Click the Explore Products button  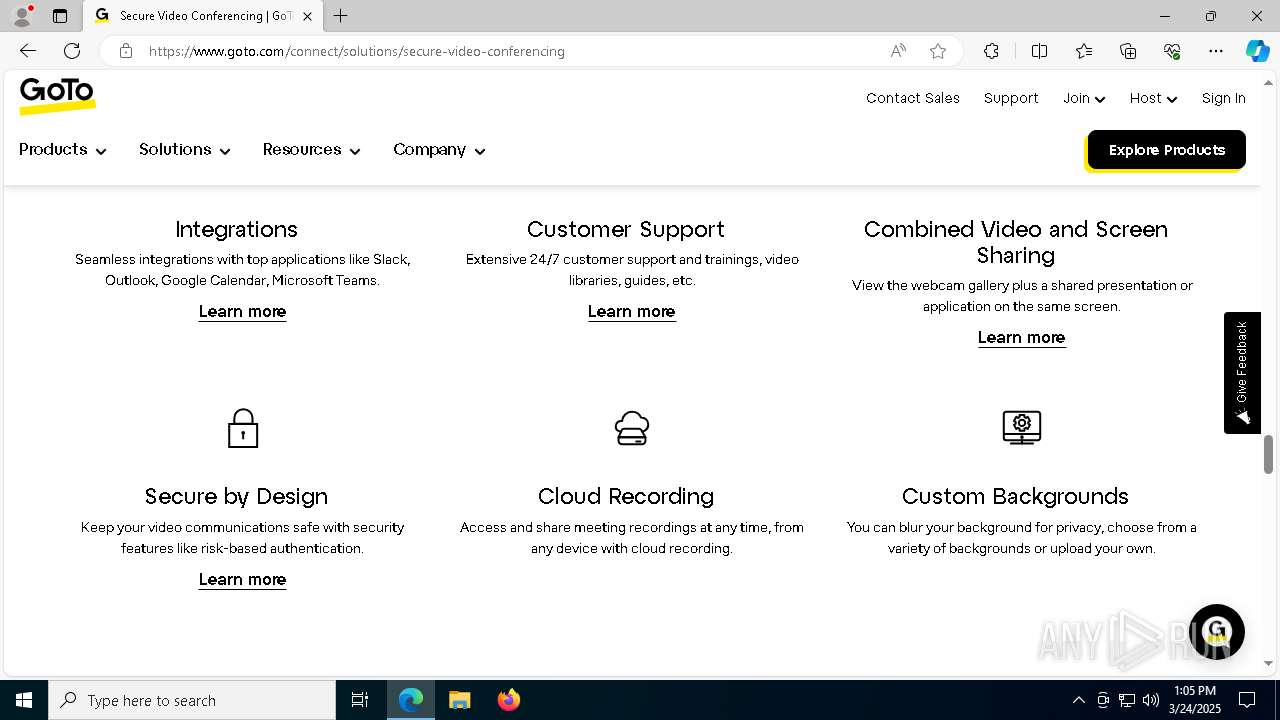(x=1166, y=150)
